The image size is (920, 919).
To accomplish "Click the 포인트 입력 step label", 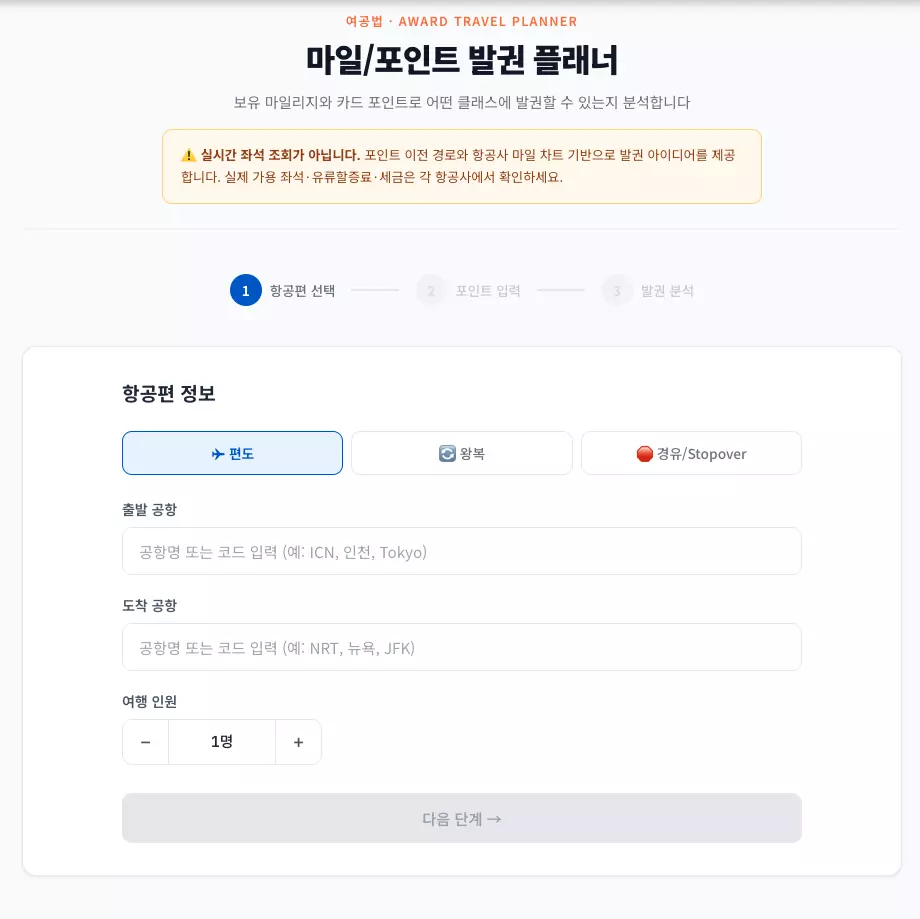I will point(488,291).
